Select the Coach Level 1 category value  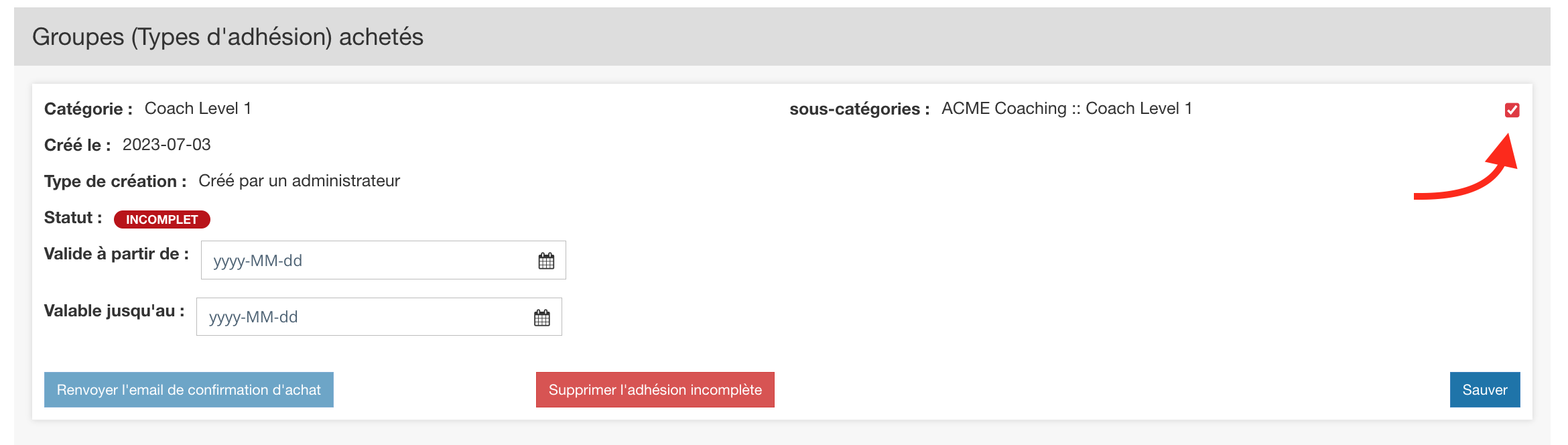(x=198, y=109)
